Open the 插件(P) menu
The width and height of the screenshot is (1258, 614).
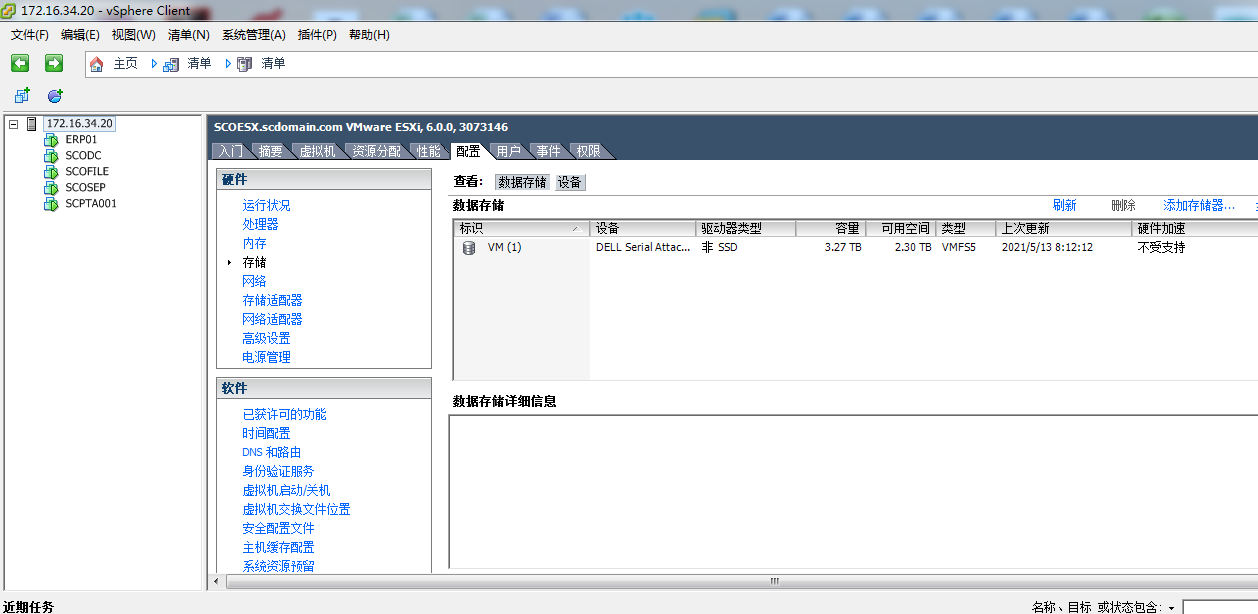coord(318,35)
